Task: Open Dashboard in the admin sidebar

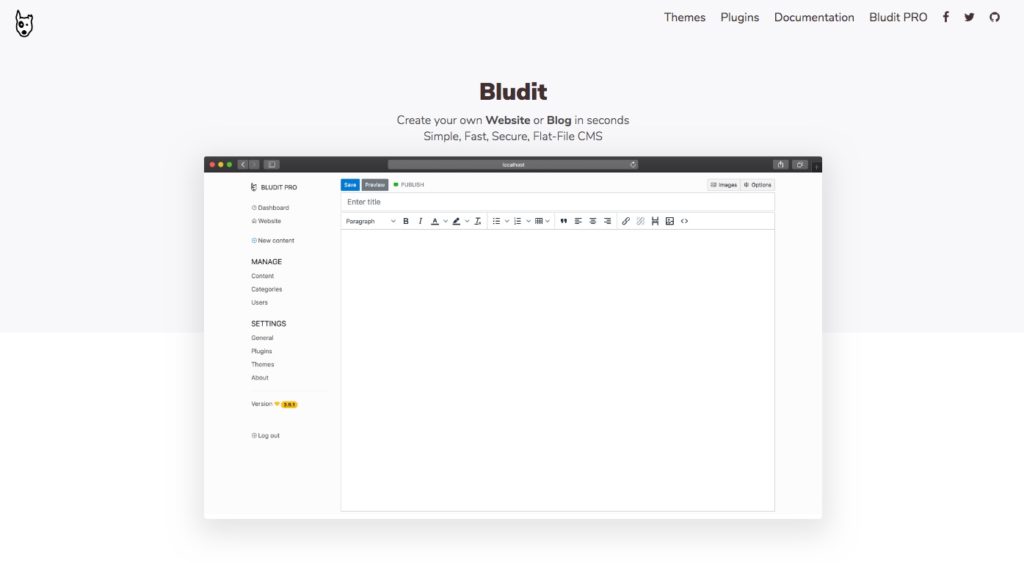Action: [270, 208]
